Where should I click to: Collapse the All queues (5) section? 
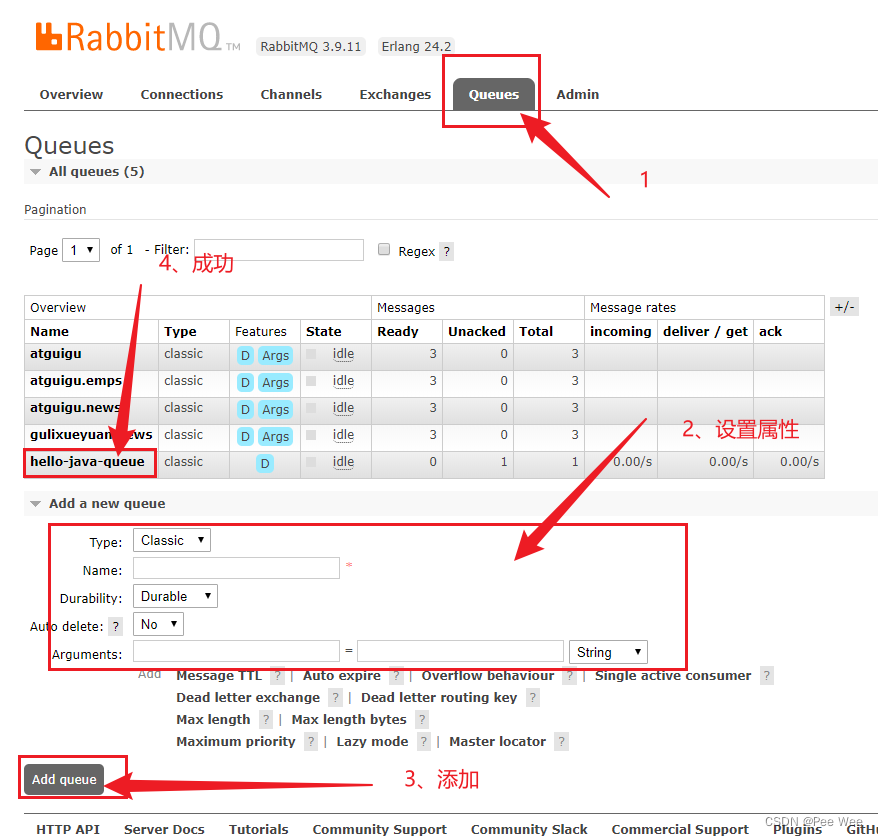point(34,171)
